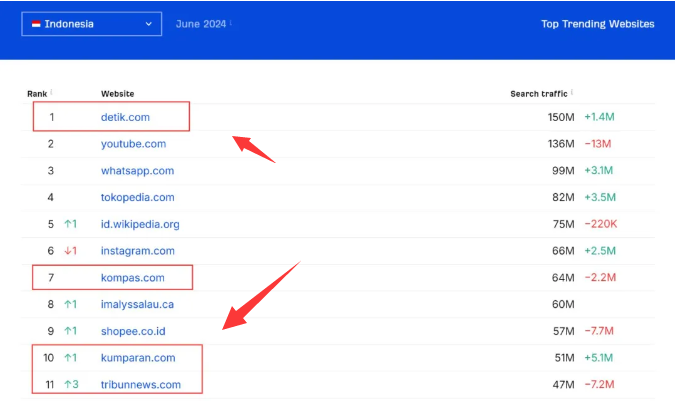Viewport: 676px width, 408px height.
Task: Click the up-3 rank change for tribunnews.com
Action: click(72, 384)
